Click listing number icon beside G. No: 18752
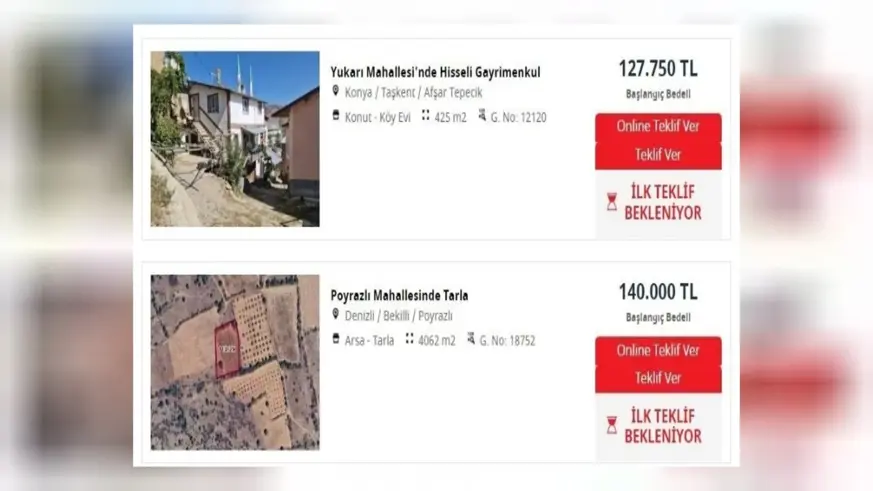The image size is (873, 491). (x=470, y=338)
